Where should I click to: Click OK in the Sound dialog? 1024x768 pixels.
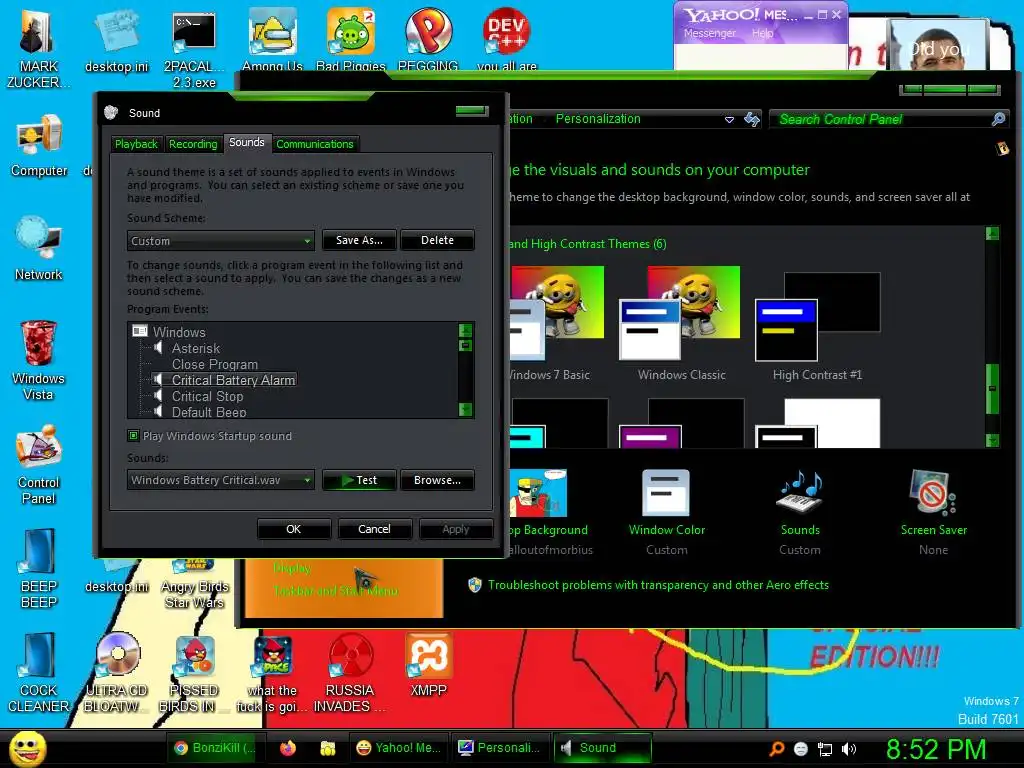[x=294, y=529]
